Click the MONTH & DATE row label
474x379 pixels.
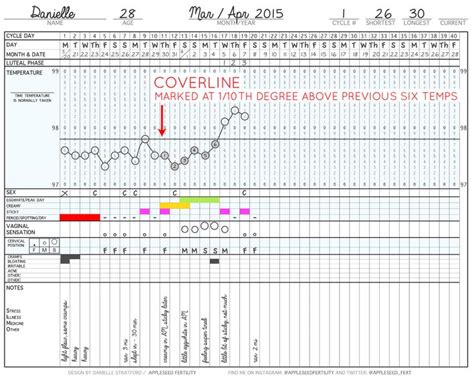pyautogui.click(x=25, y=54)
